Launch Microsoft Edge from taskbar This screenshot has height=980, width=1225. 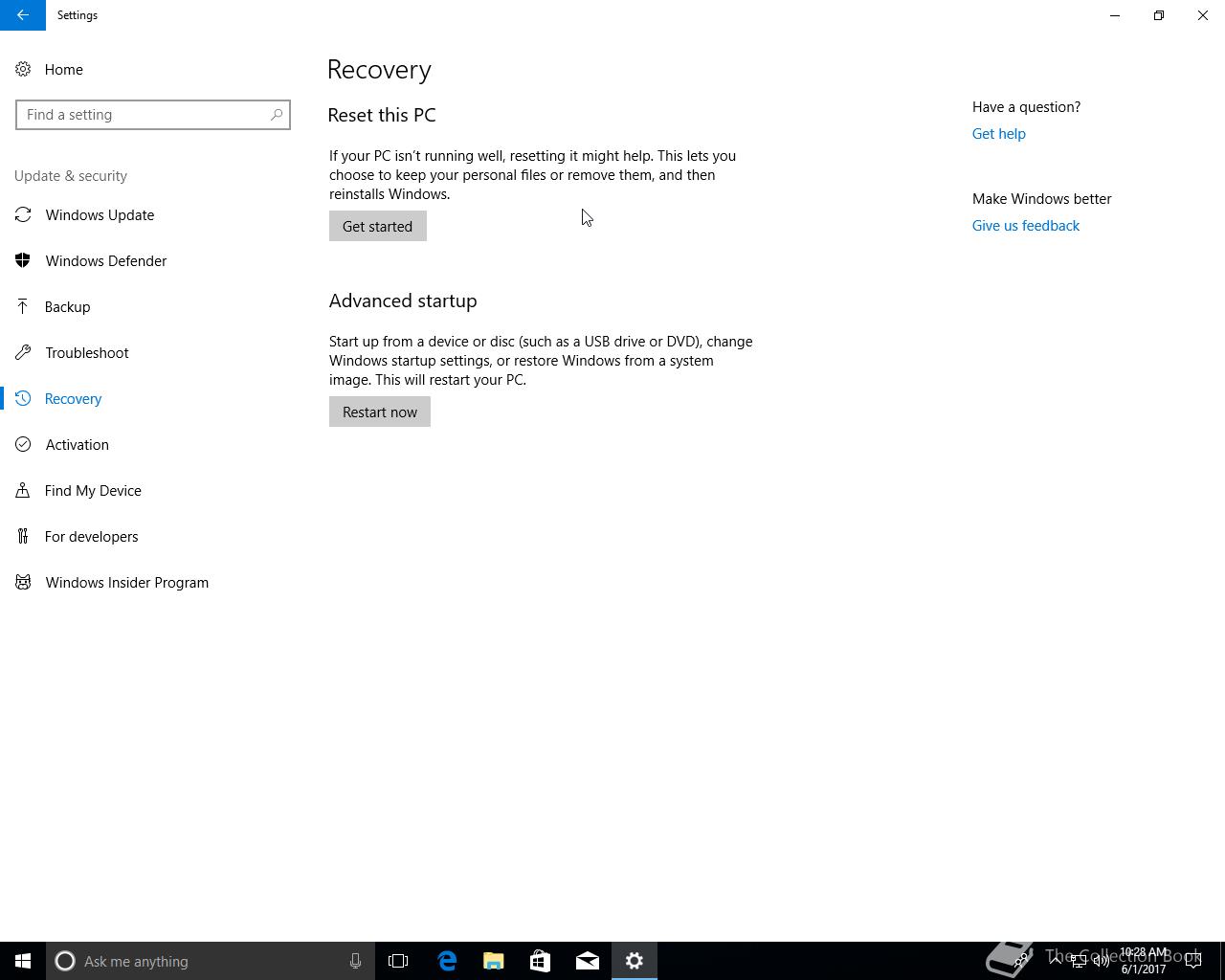tap(447, 961)
